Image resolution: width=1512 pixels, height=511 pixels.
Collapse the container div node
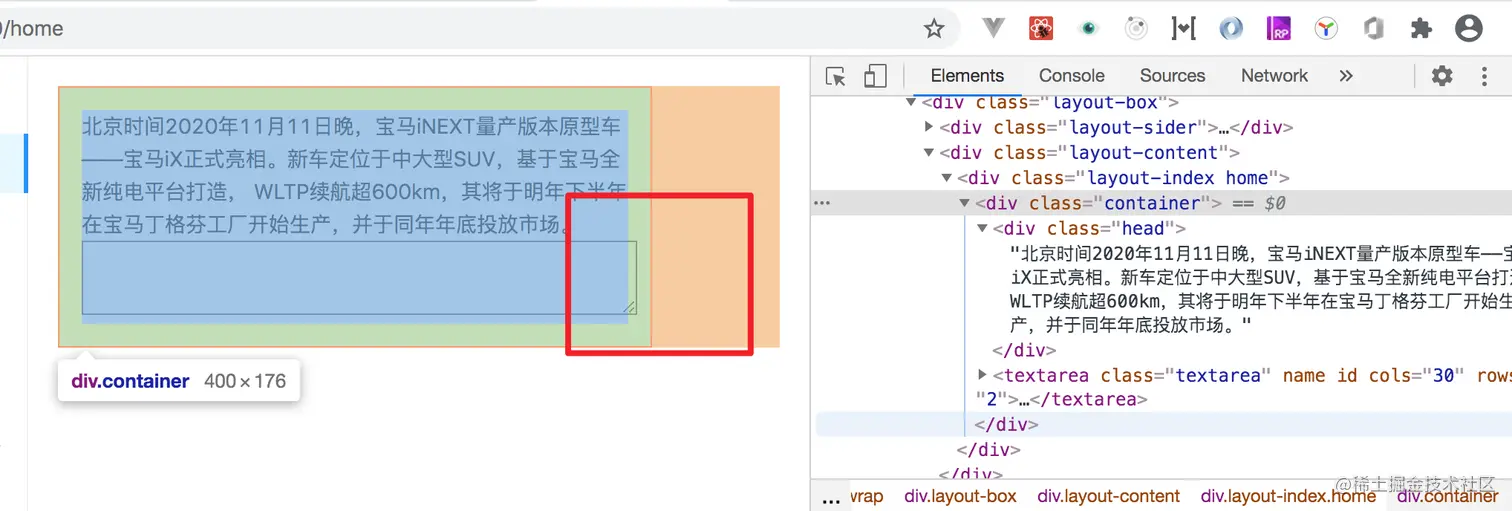pyautogui.click(x=965, y=203)
